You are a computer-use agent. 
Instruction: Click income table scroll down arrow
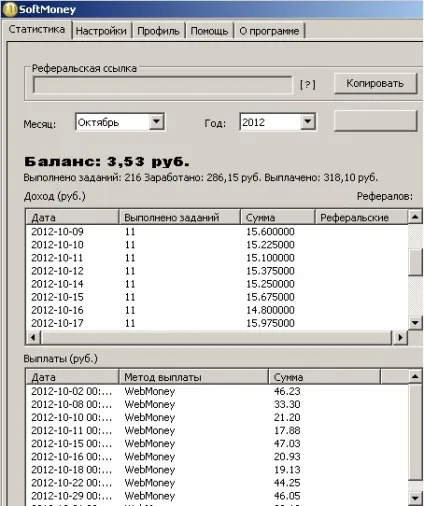[415, 323]
